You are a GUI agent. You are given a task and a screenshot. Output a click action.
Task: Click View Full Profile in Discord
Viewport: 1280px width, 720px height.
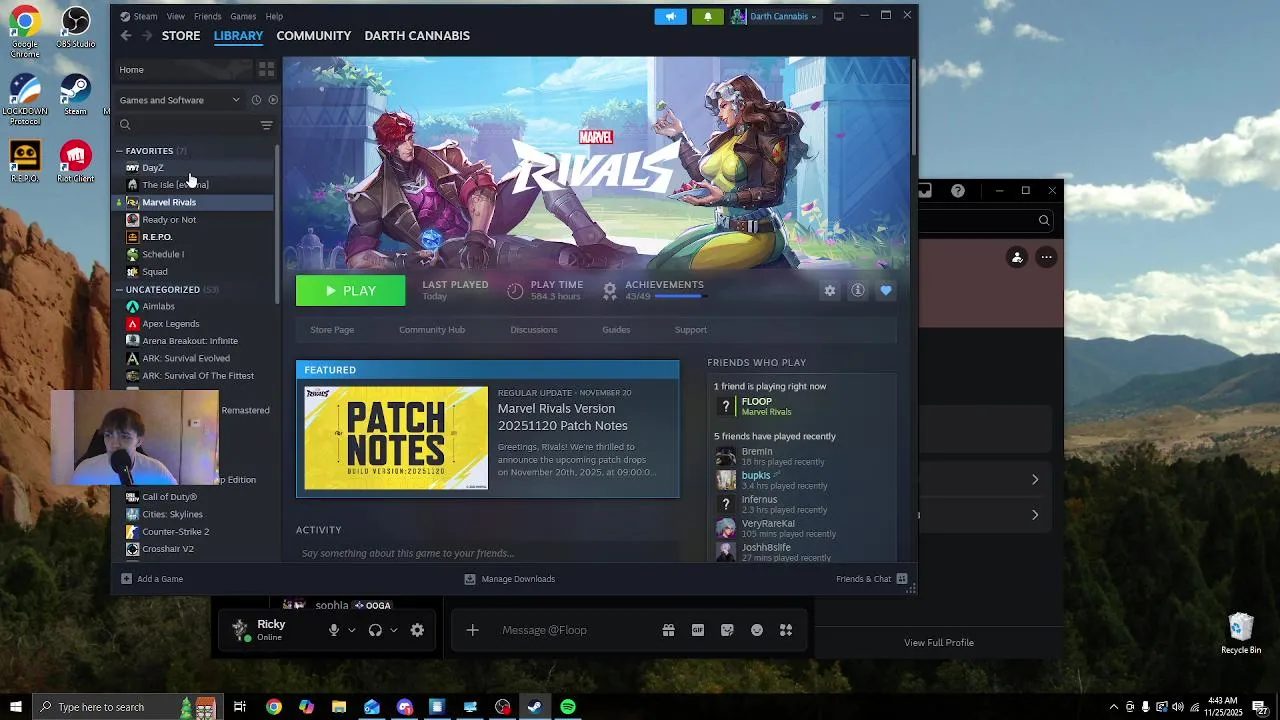pyautogui.click(x=939, y=643)
